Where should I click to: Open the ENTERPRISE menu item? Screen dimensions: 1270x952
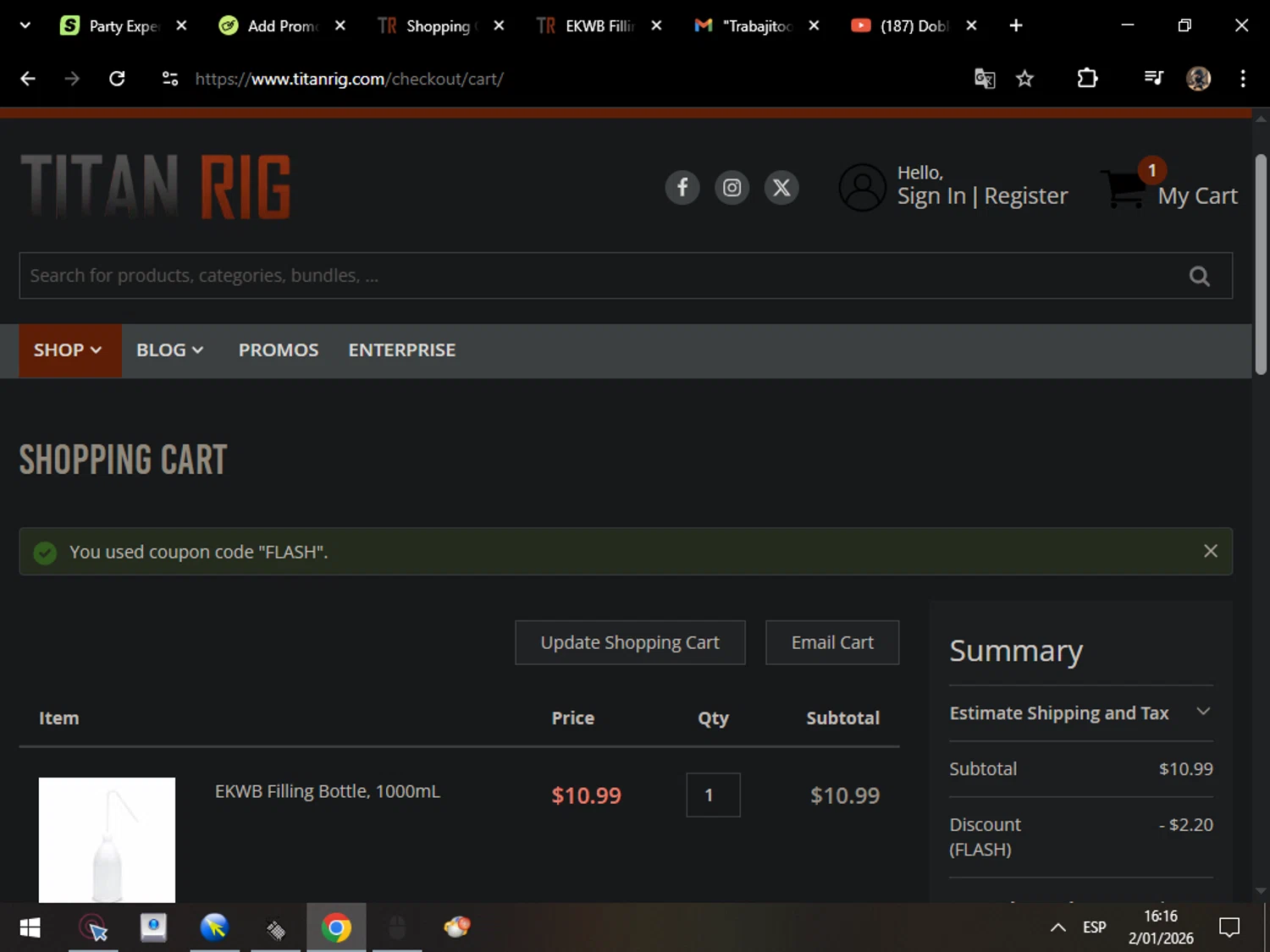pyautogui.click(x=402, y=350)
